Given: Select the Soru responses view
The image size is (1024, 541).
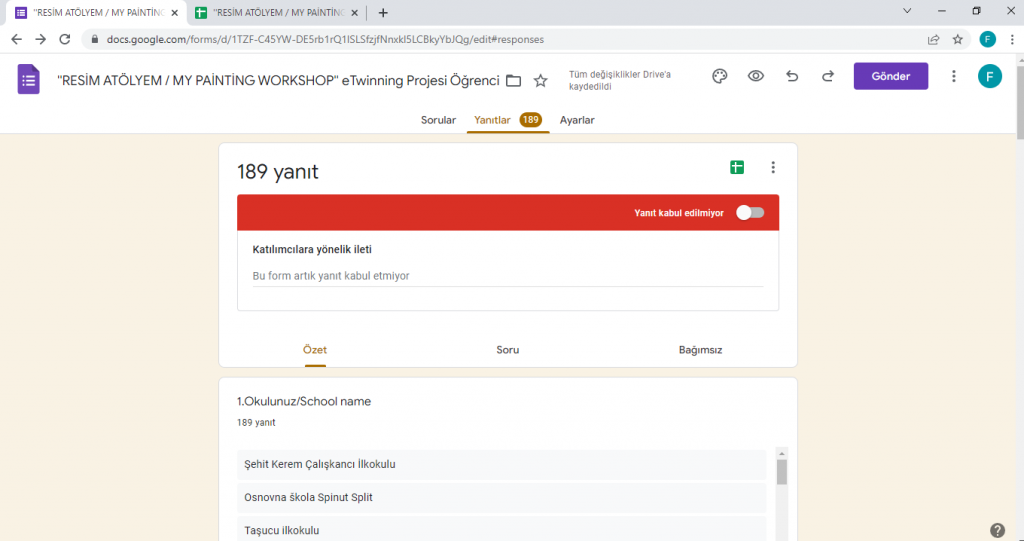Looking at the screenshot, I should [x=507, y=350].
